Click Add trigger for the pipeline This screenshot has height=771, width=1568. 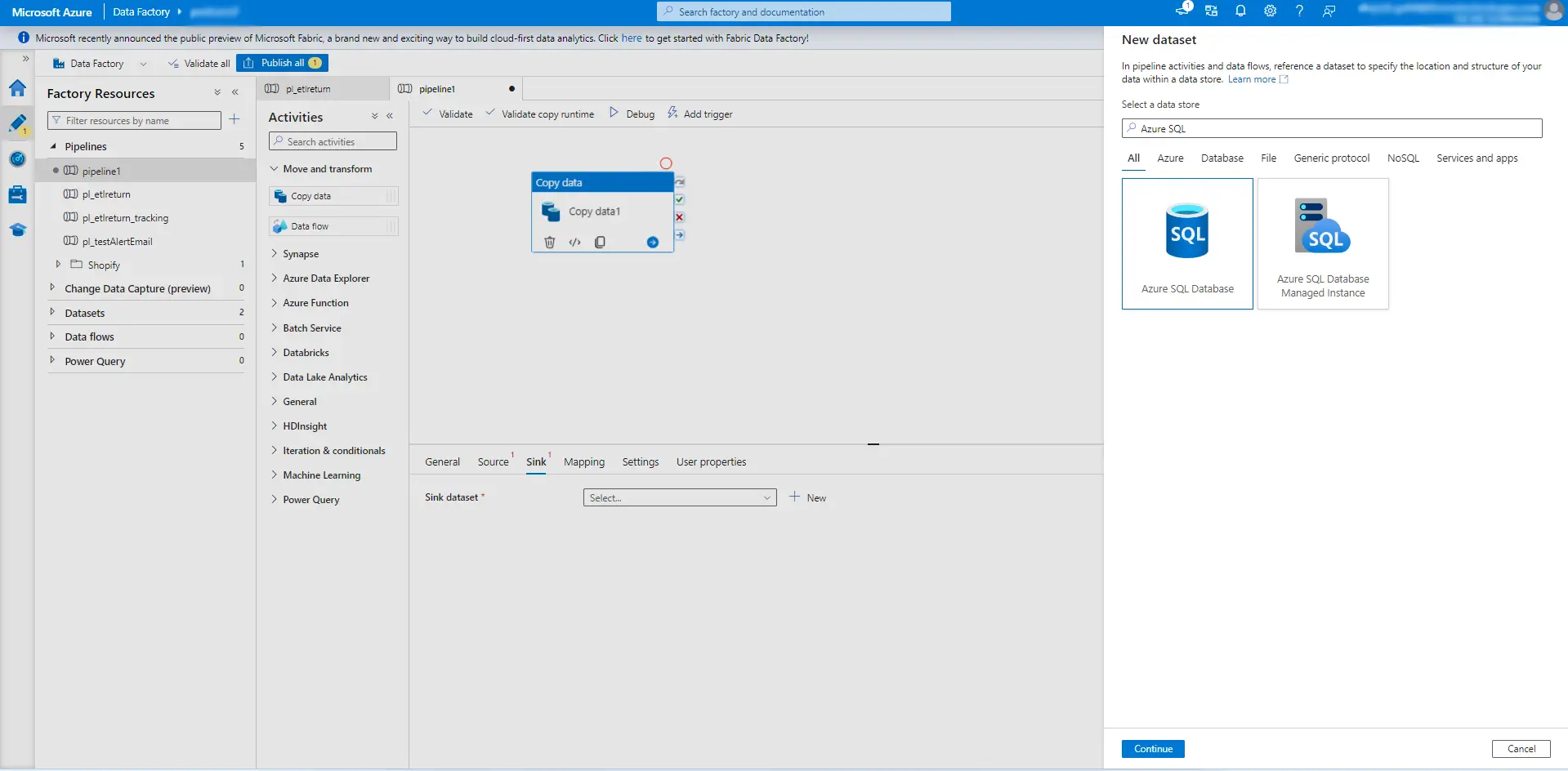pos(699,114)
